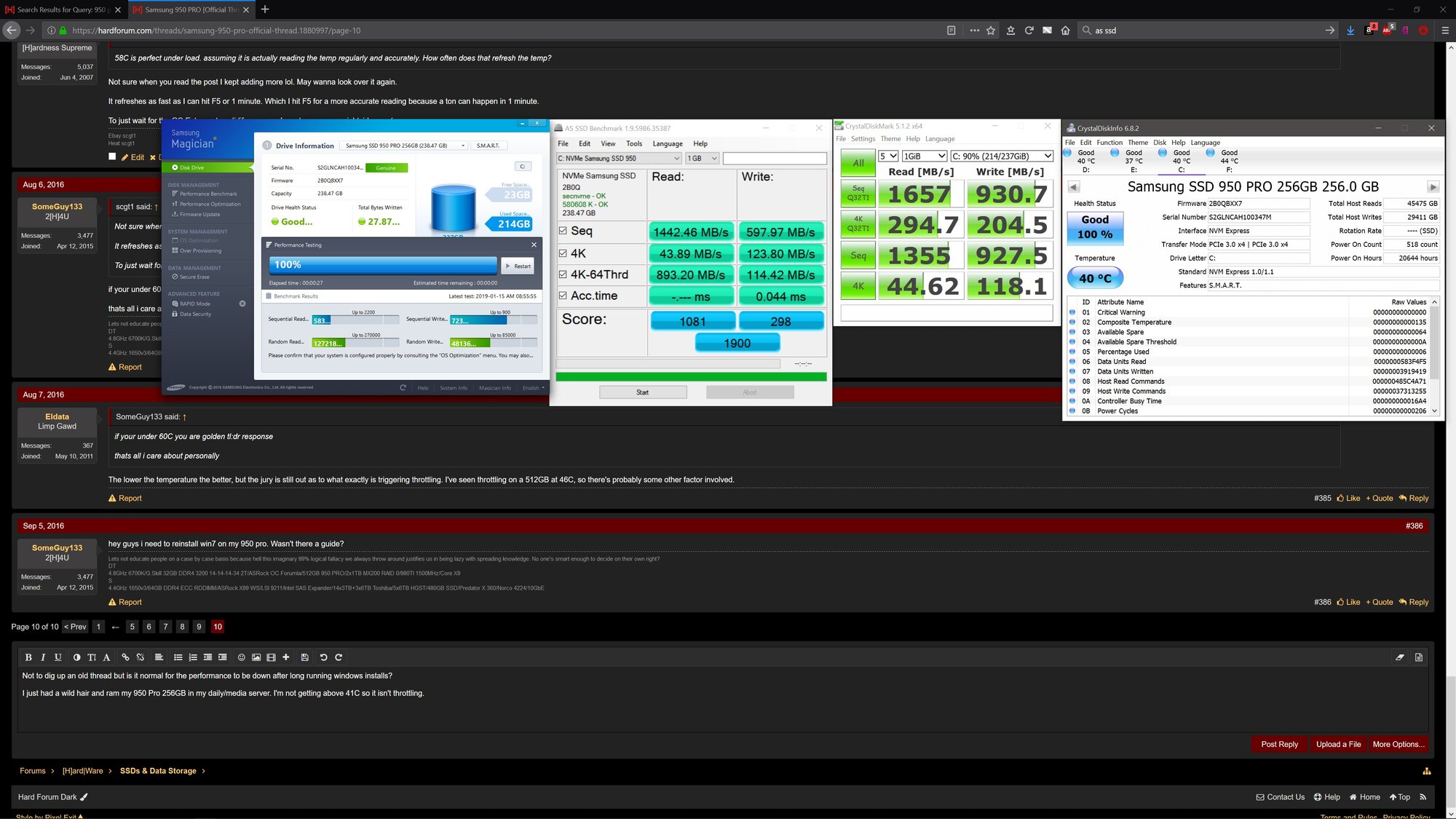Viewport: 1456px width, 819px height.
Task: Toggle the 4K-64Thrd test checkbox
Action: (x=563, y=274)
